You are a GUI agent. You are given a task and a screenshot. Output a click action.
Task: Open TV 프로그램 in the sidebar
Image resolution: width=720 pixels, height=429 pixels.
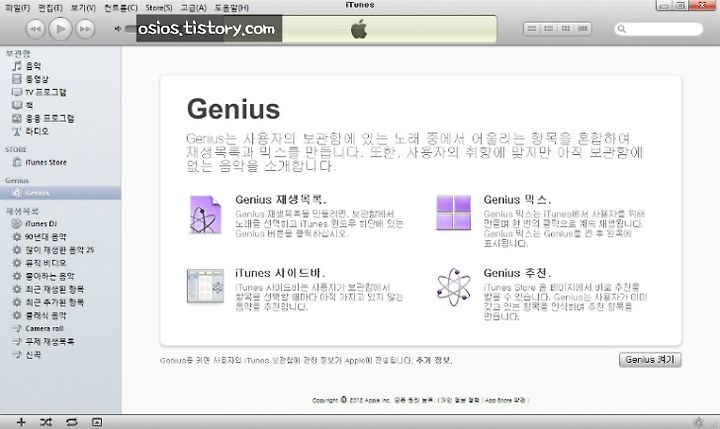click(61, 92)
